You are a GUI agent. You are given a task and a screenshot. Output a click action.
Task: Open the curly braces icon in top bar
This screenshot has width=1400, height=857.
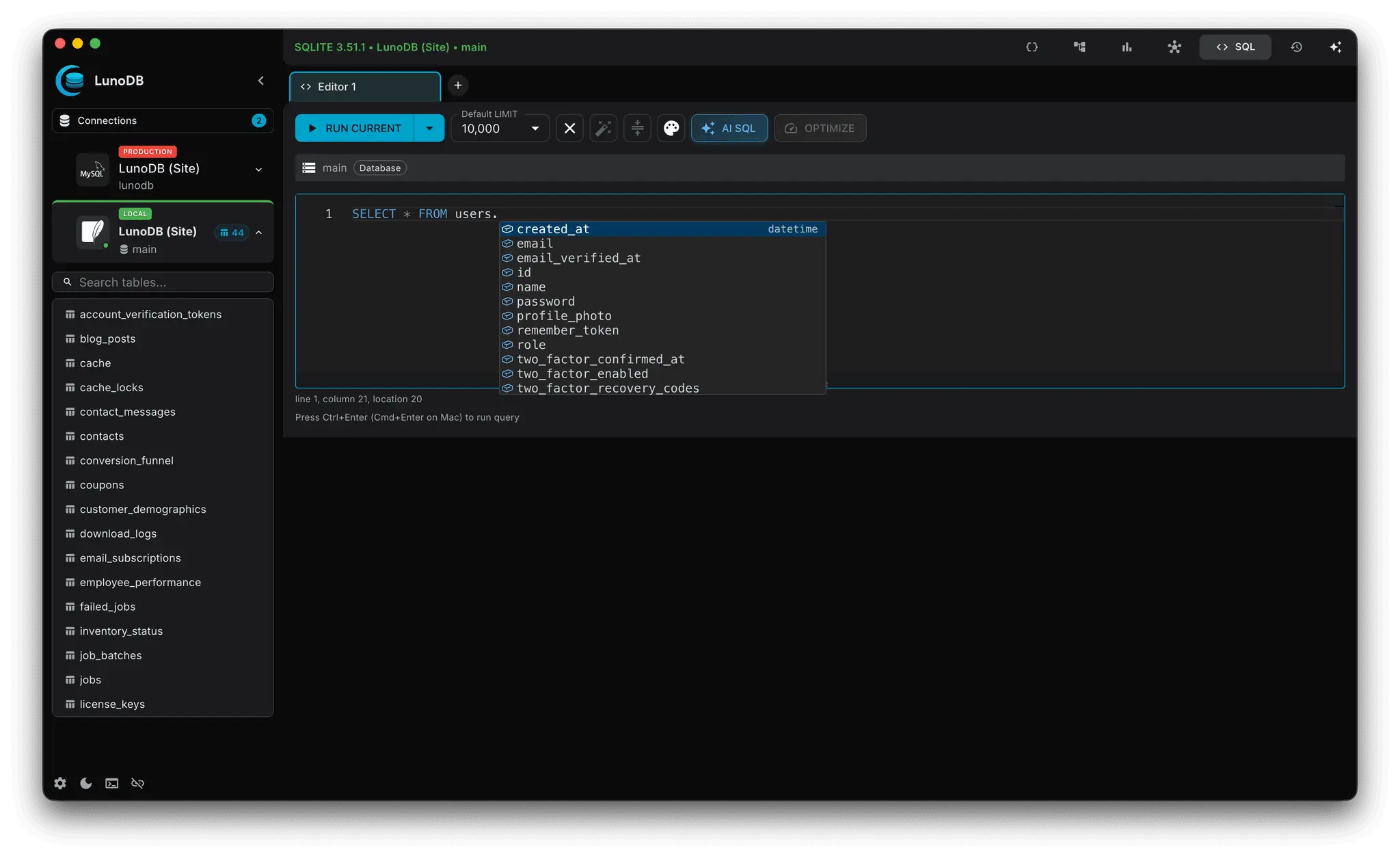[x=1032, y=47]
